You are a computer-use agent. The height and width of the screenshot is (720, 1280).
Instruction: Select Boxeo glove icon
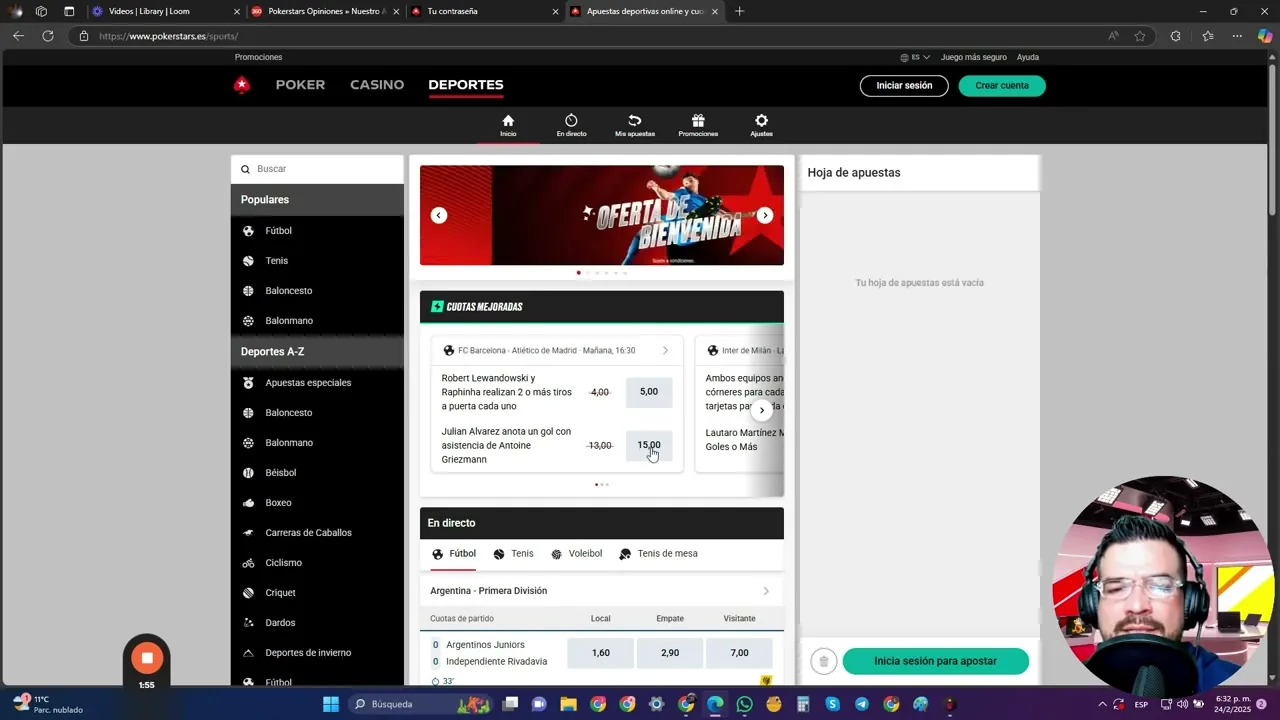click(x=248, y=503)
